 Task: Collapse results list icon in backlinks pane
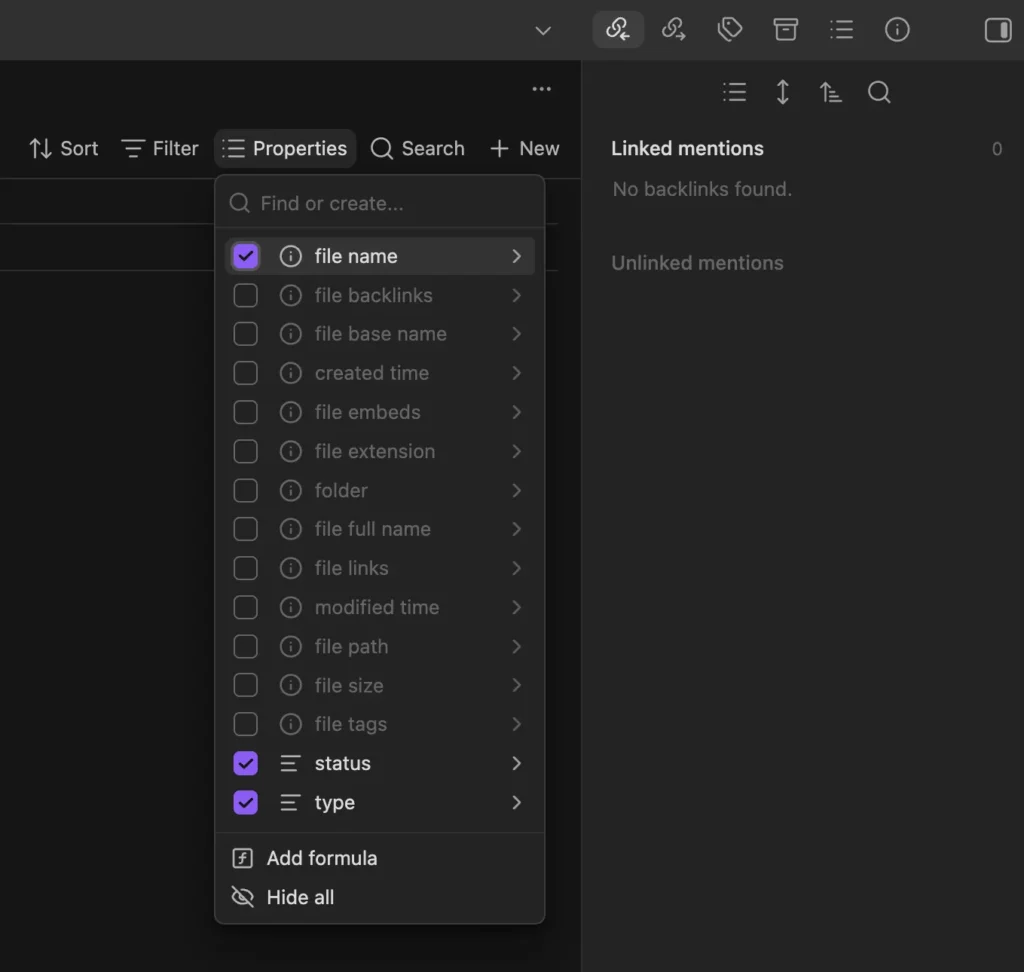coord(735,92)
